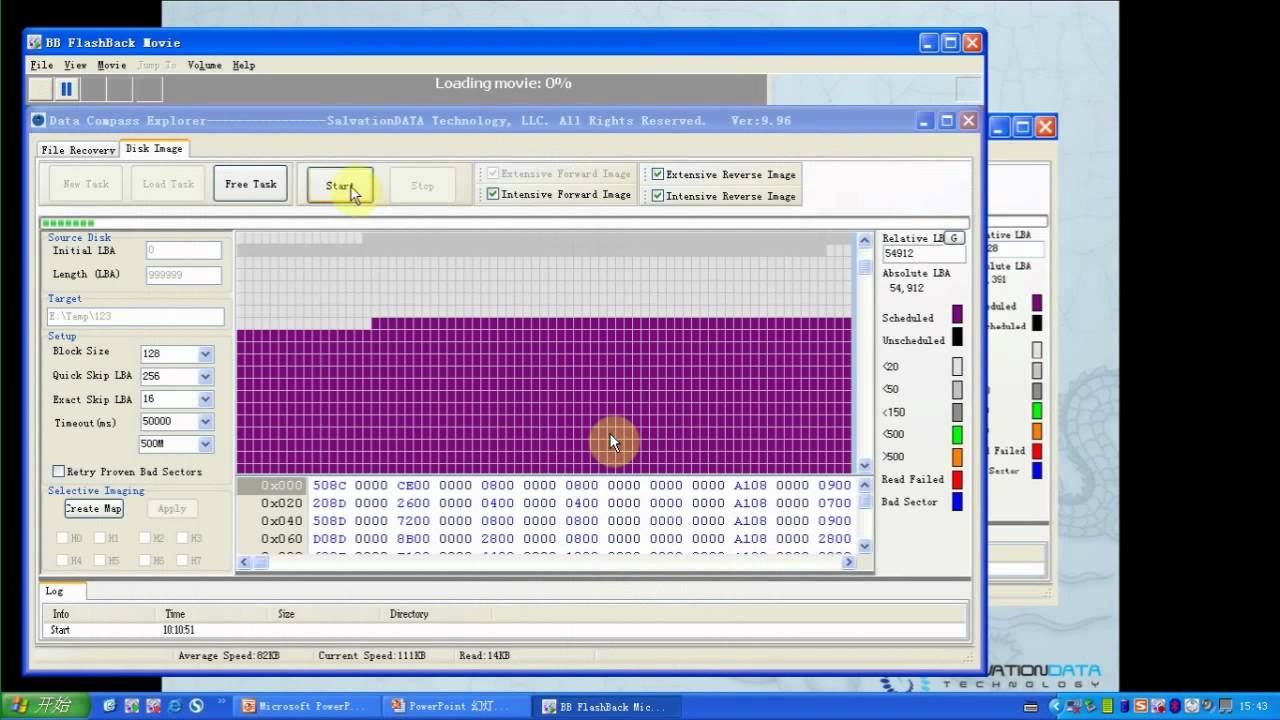Click the sector map down scroll arrow
Image resolution: width=1280 pixels, height=720 pixels.
click(x=865, y=465)
